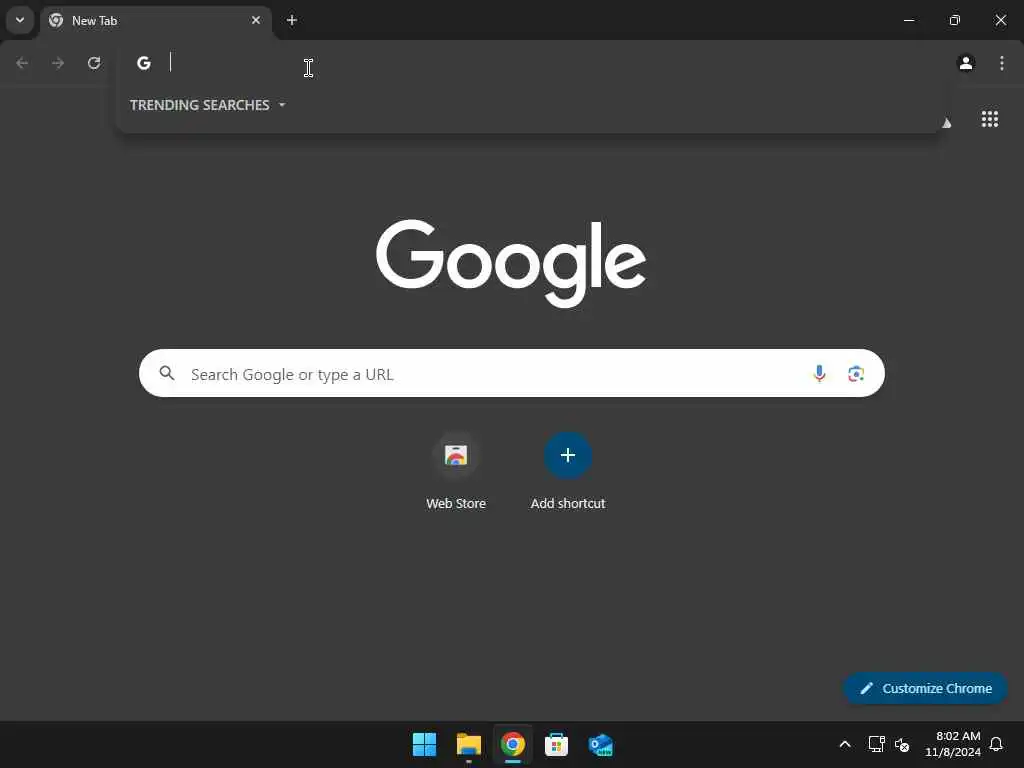Screen dimensions: 1024x768
Task: Open a new tab with plus button
Action: pyautogui.click(x=292, y=20)
